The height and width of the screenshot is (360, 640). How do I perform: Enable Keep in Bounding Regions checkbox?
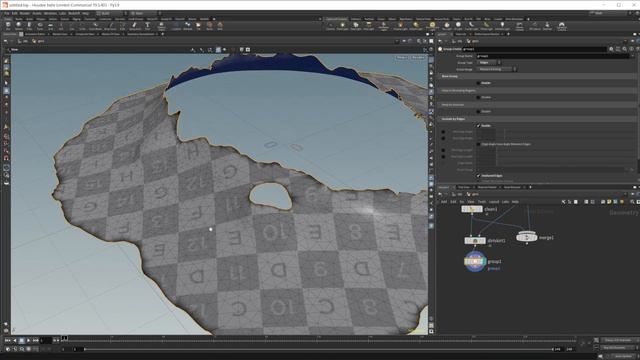pos(478,97)
